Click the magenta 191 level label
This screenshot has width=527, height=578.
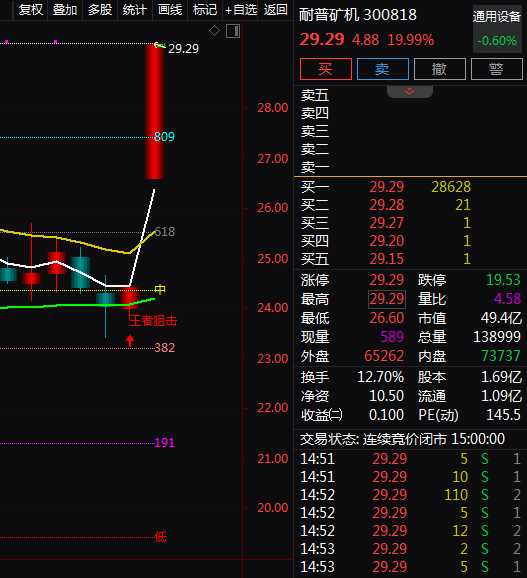point(164,443)
